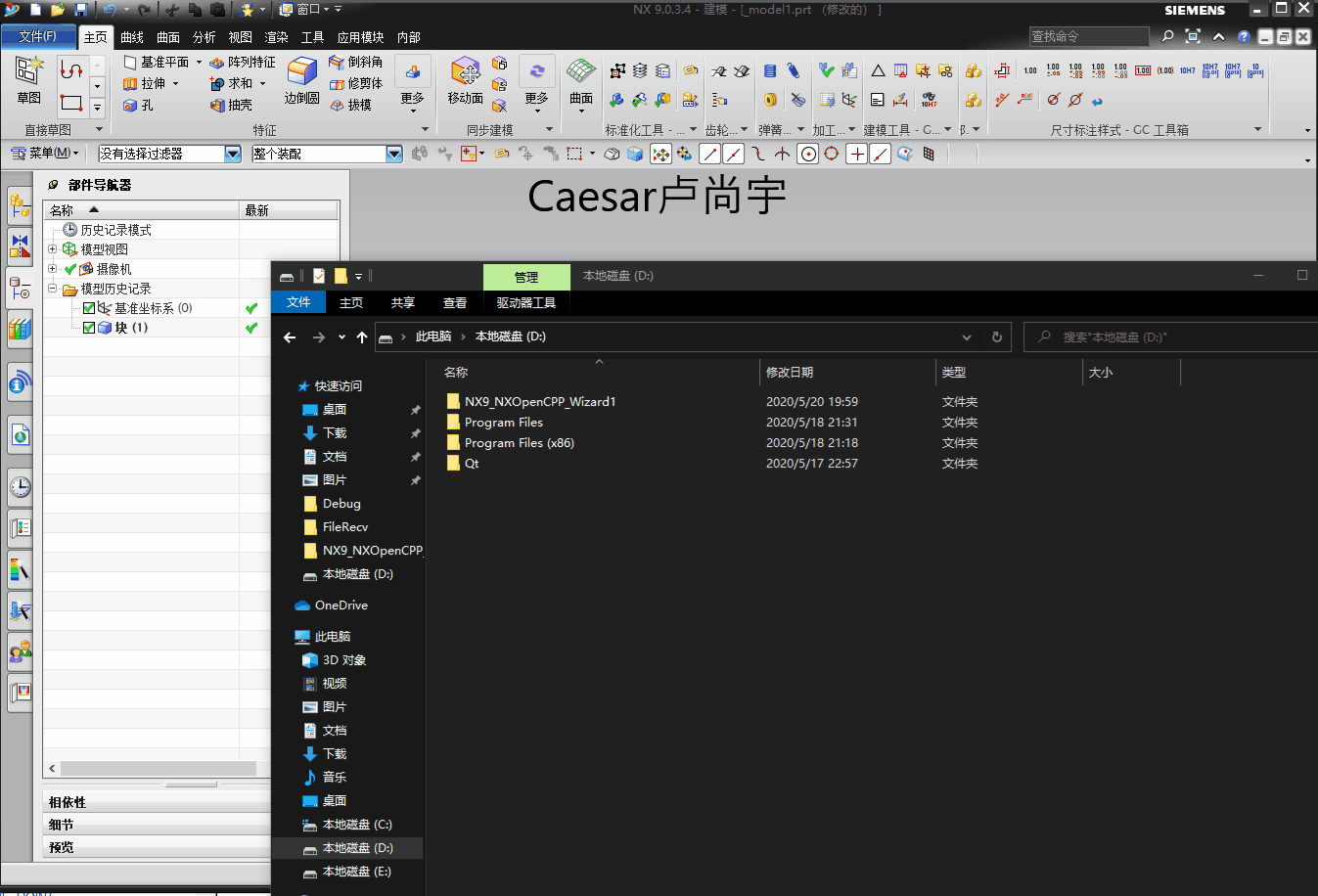Uncheck the 基准坐标系 (0) checkbox

[x=88, y=307]
